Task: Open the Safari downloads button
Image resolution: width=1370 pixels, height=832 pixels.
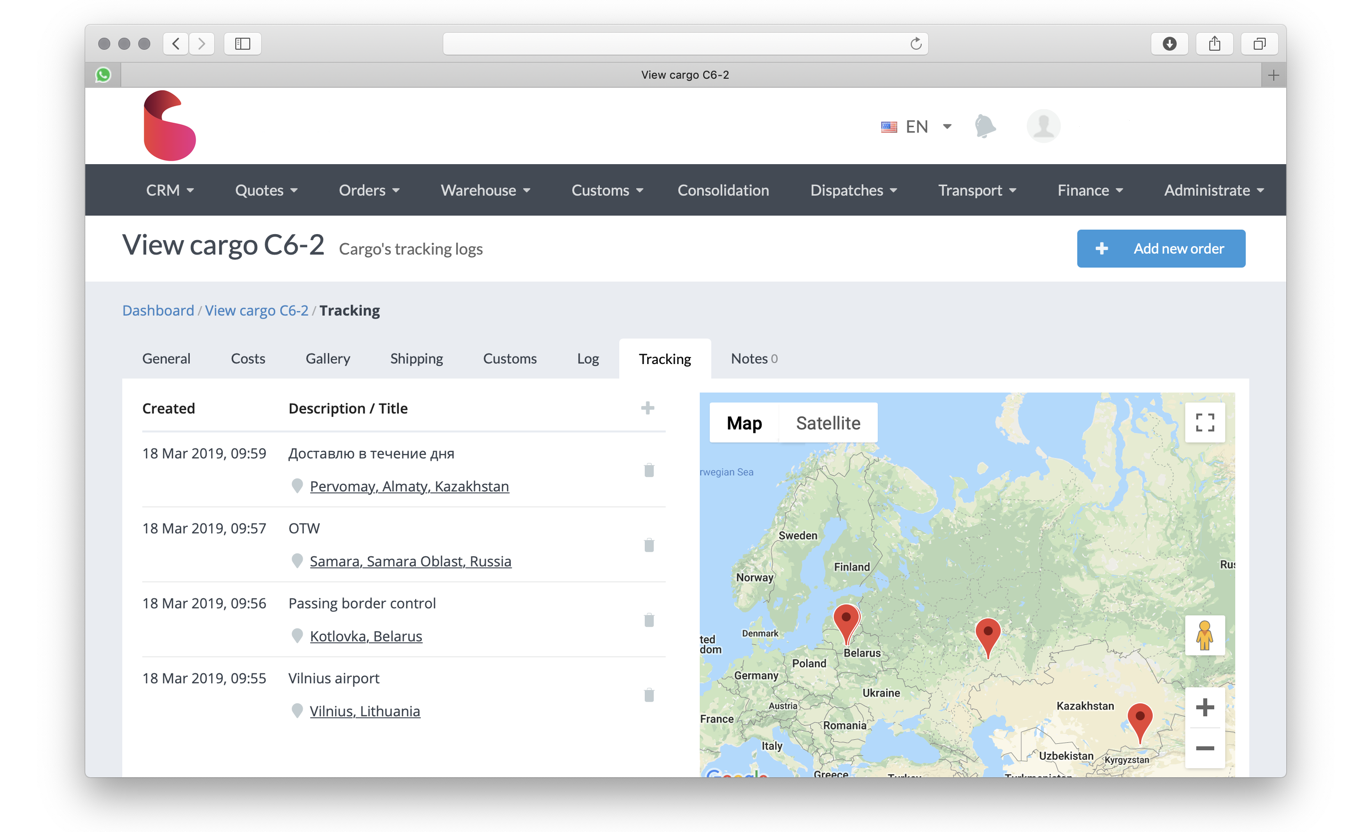Action: 1169,44
